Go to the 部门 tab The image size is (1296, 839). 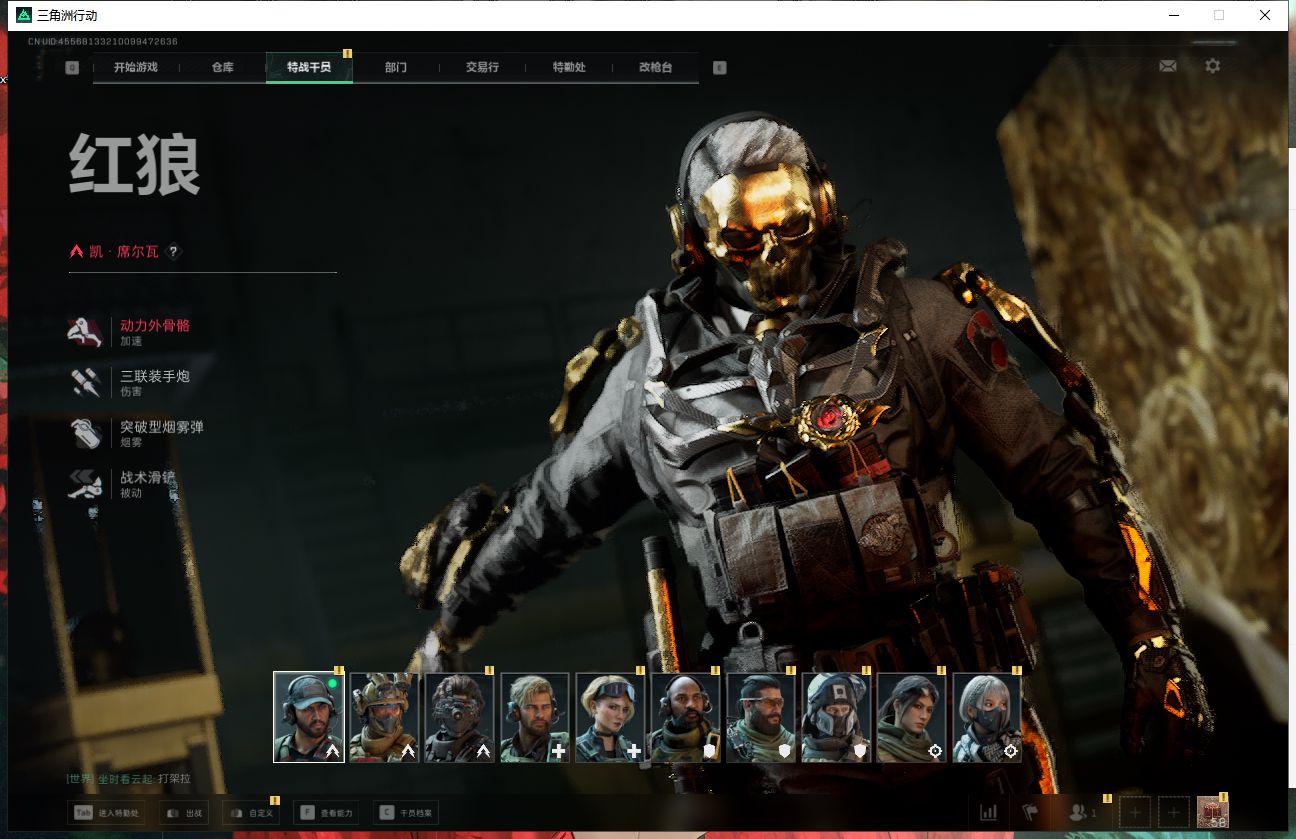(x=396, y=67)
